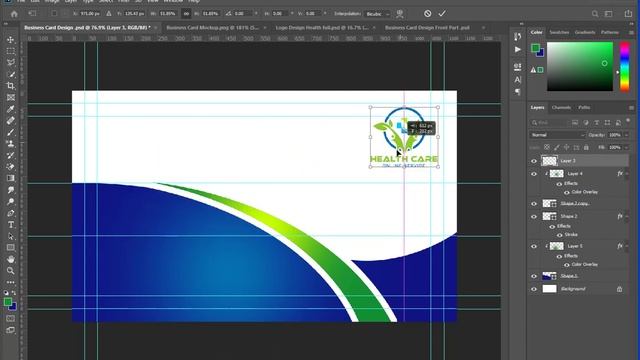Select the Rectangle shape tool

[x=11, y=247]
